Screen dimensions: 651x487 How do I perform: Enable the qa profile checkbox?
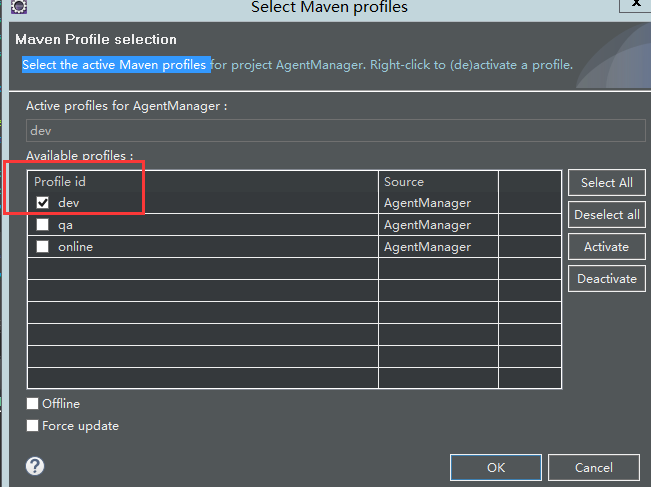pos(42,225)
